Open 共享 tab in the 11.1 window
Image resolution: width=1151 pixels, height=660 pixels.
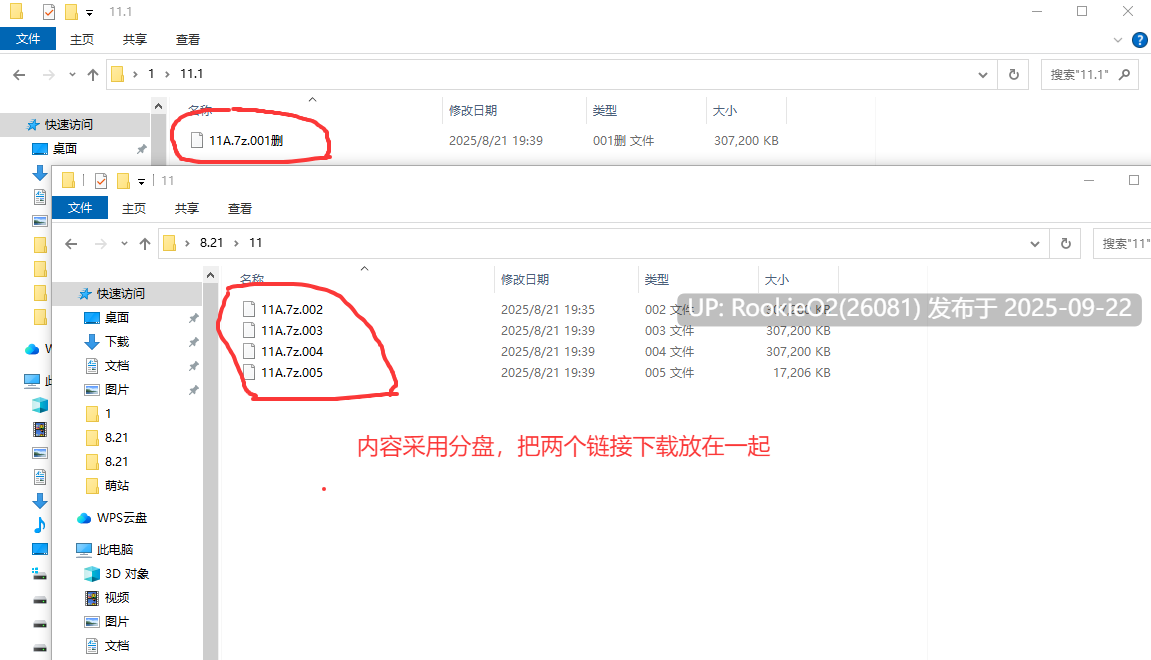134,40
